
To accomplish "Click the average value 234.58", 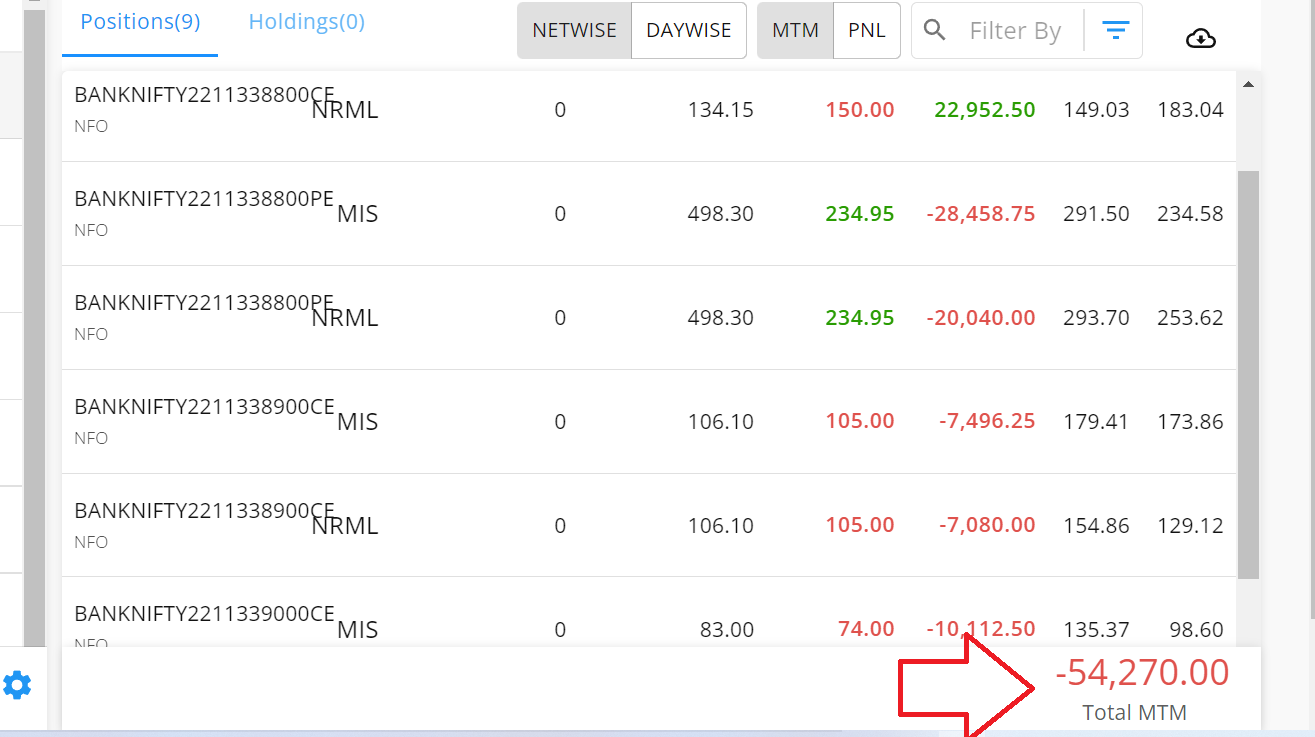I will pos(1190,214).
